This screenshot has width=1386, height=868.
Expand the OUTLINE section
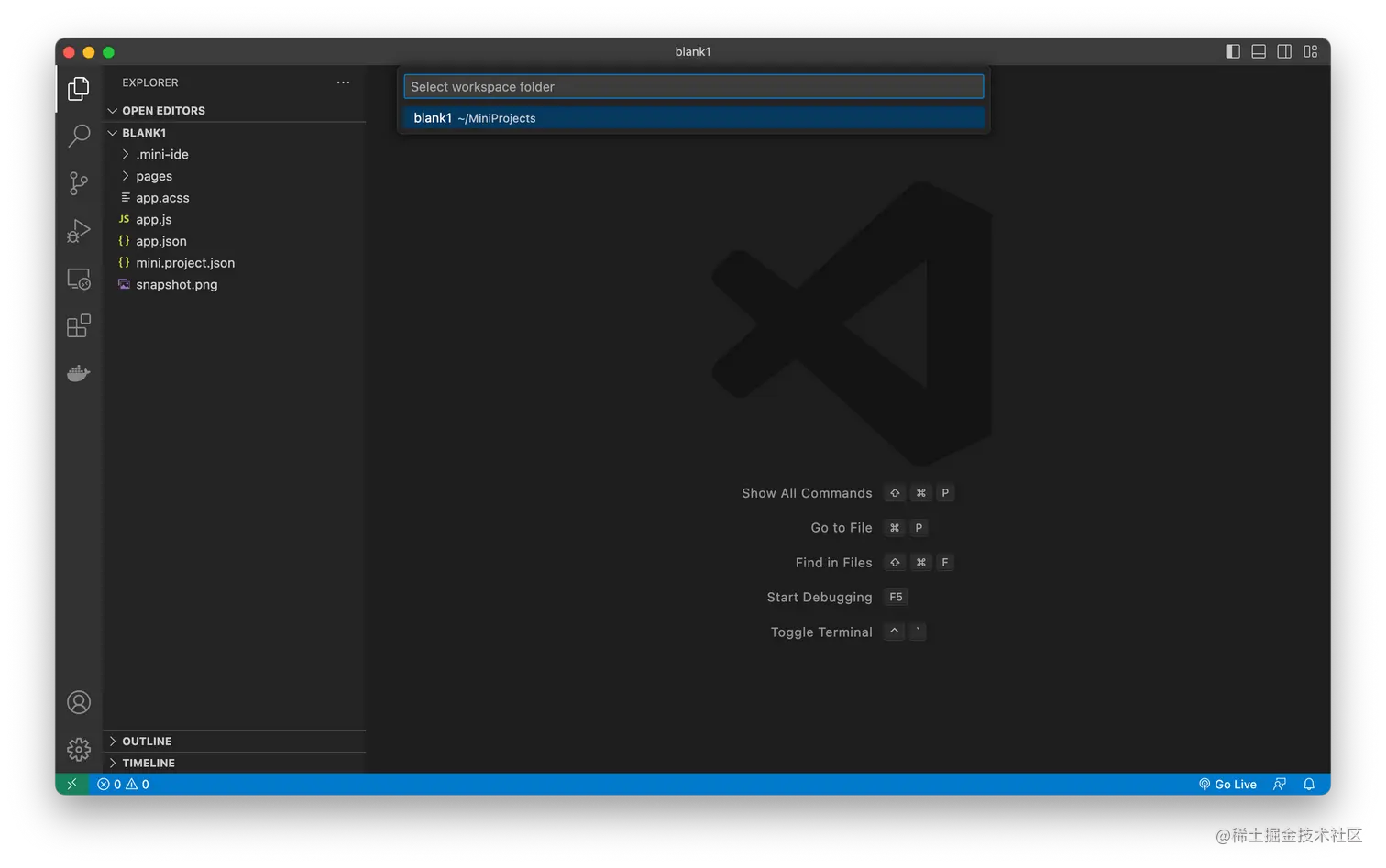[x=236, y=742]
